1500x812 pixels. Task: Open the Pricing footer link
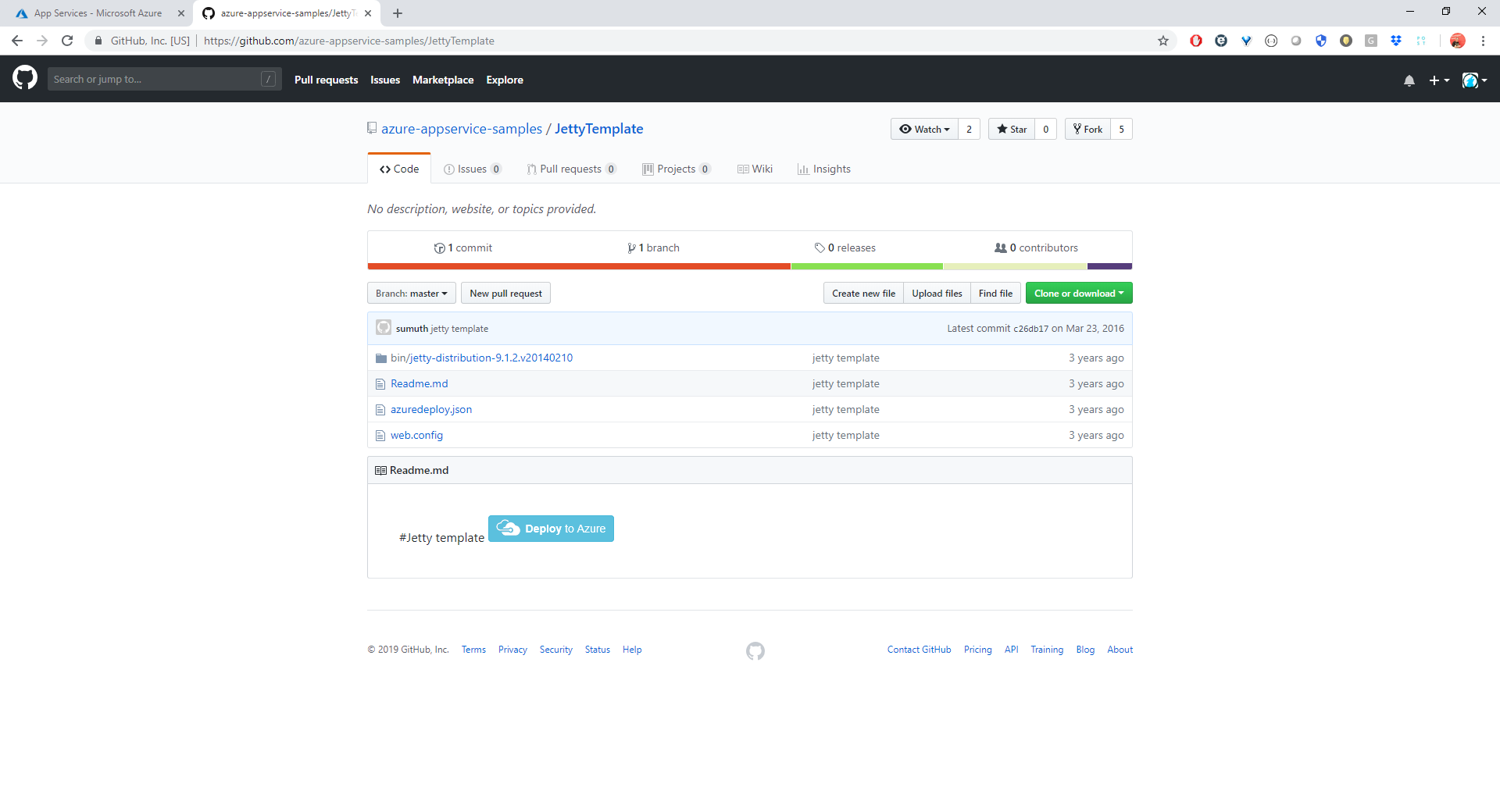[x=977, y=650]
